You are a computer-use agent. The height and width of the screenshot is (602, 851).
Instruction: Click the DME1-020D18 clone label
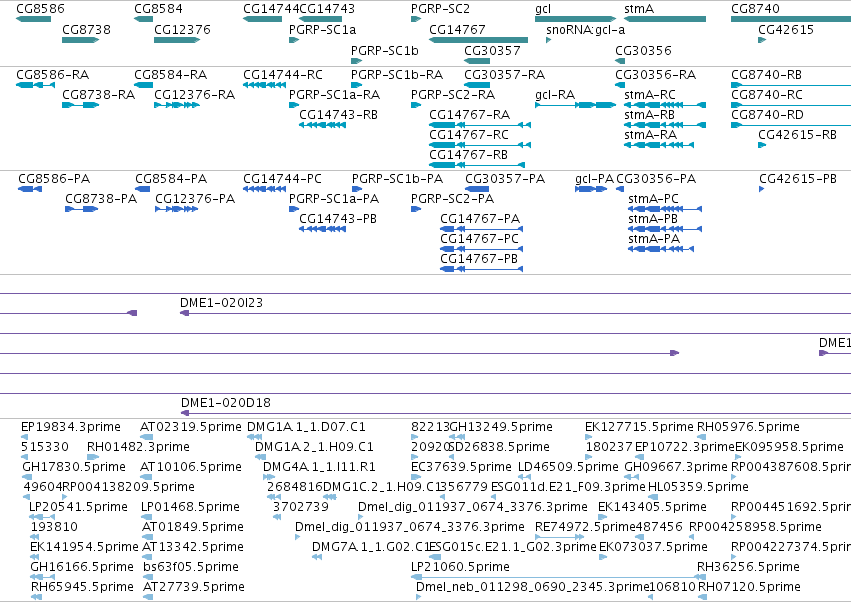click(226, 402)
